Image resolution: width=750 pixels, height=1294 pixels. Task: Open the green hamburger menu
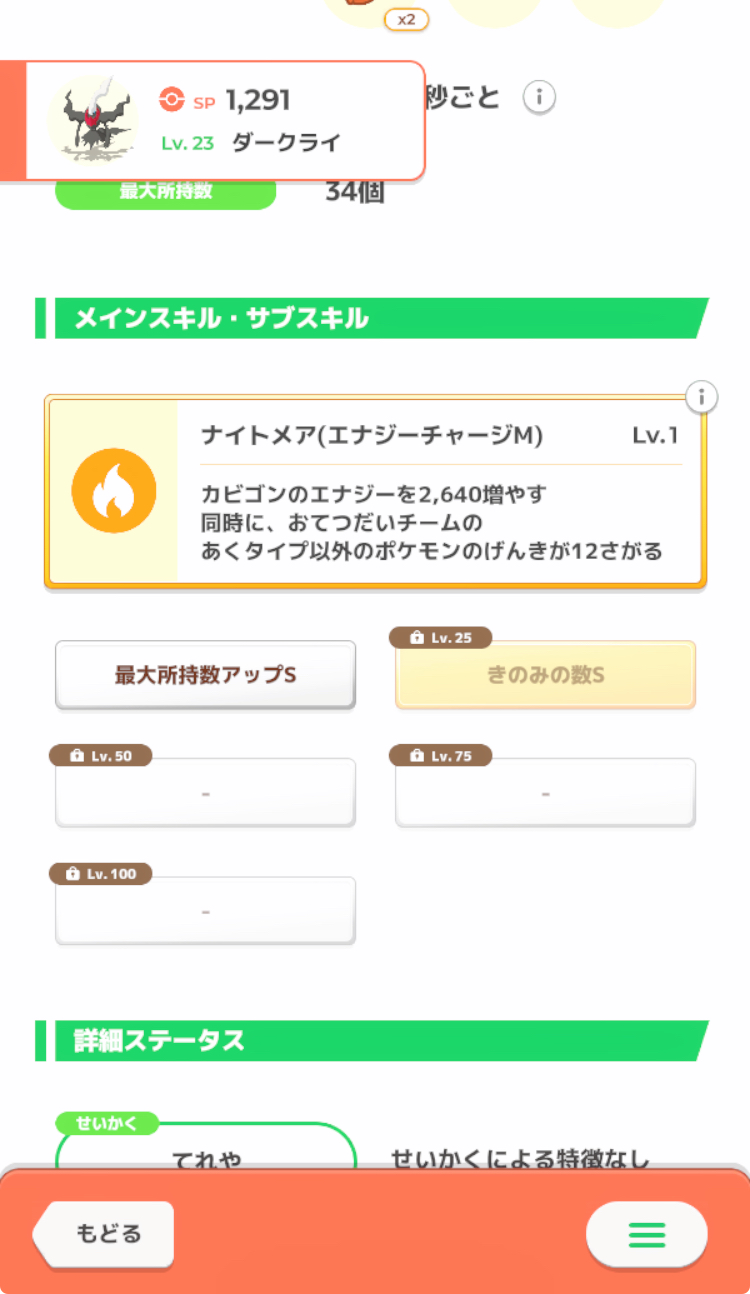click(x=647, y=1235)
